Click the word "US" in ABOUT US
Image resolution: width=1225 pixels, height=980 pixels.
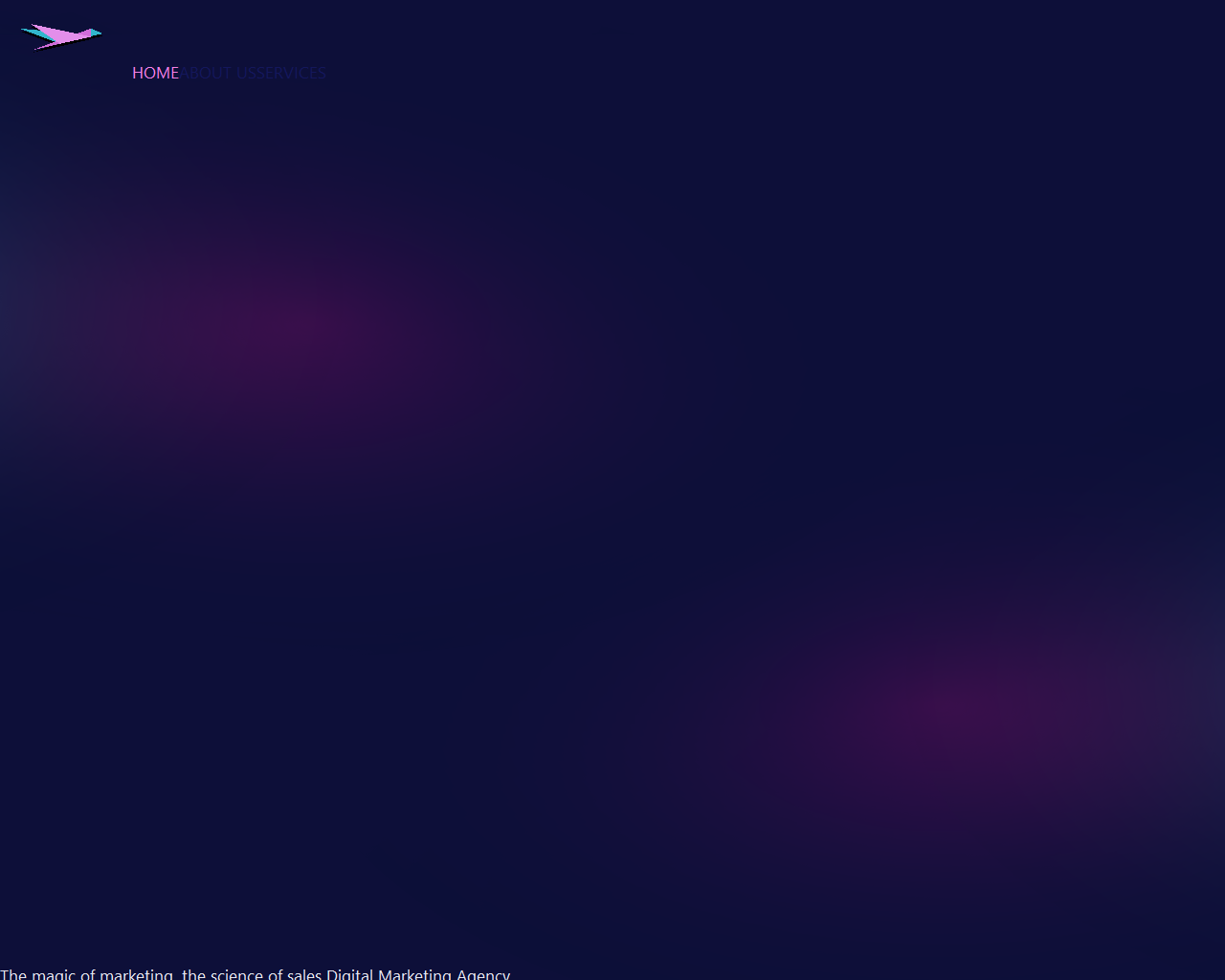point(246,73)
